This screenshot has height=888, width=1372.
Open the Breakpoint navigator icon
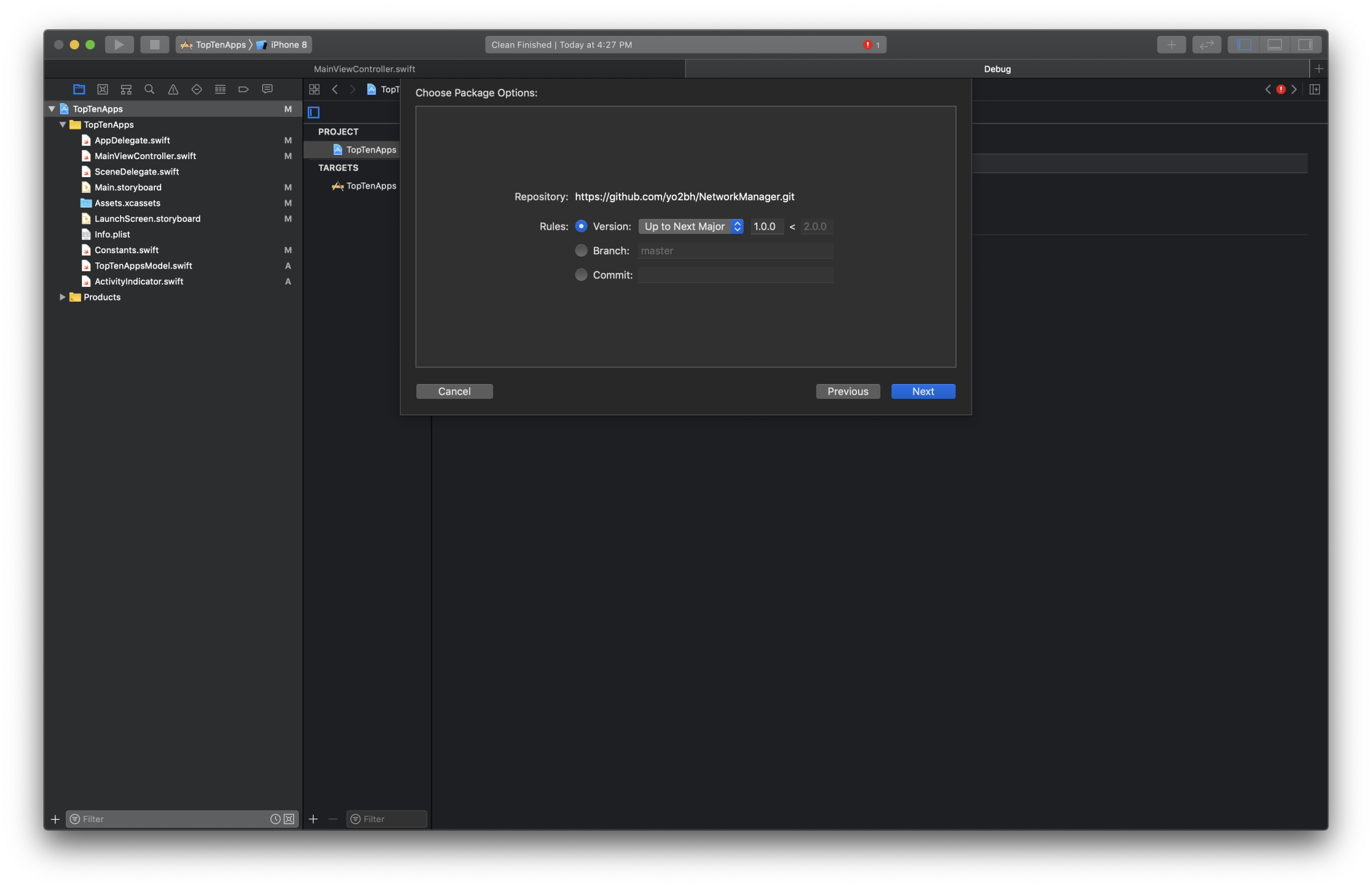pyautogui.click(x=243, y=89)
